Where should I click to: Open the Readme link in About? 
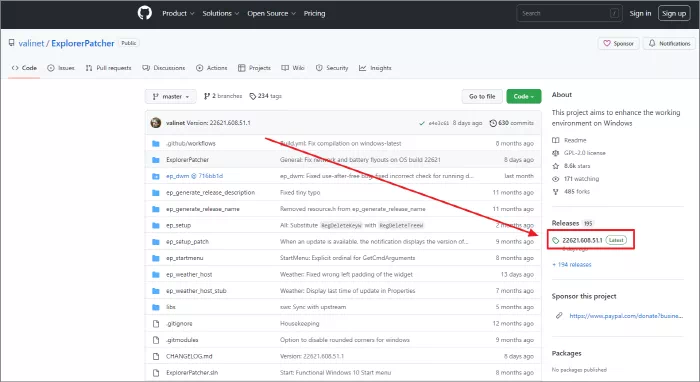[569, 140]
